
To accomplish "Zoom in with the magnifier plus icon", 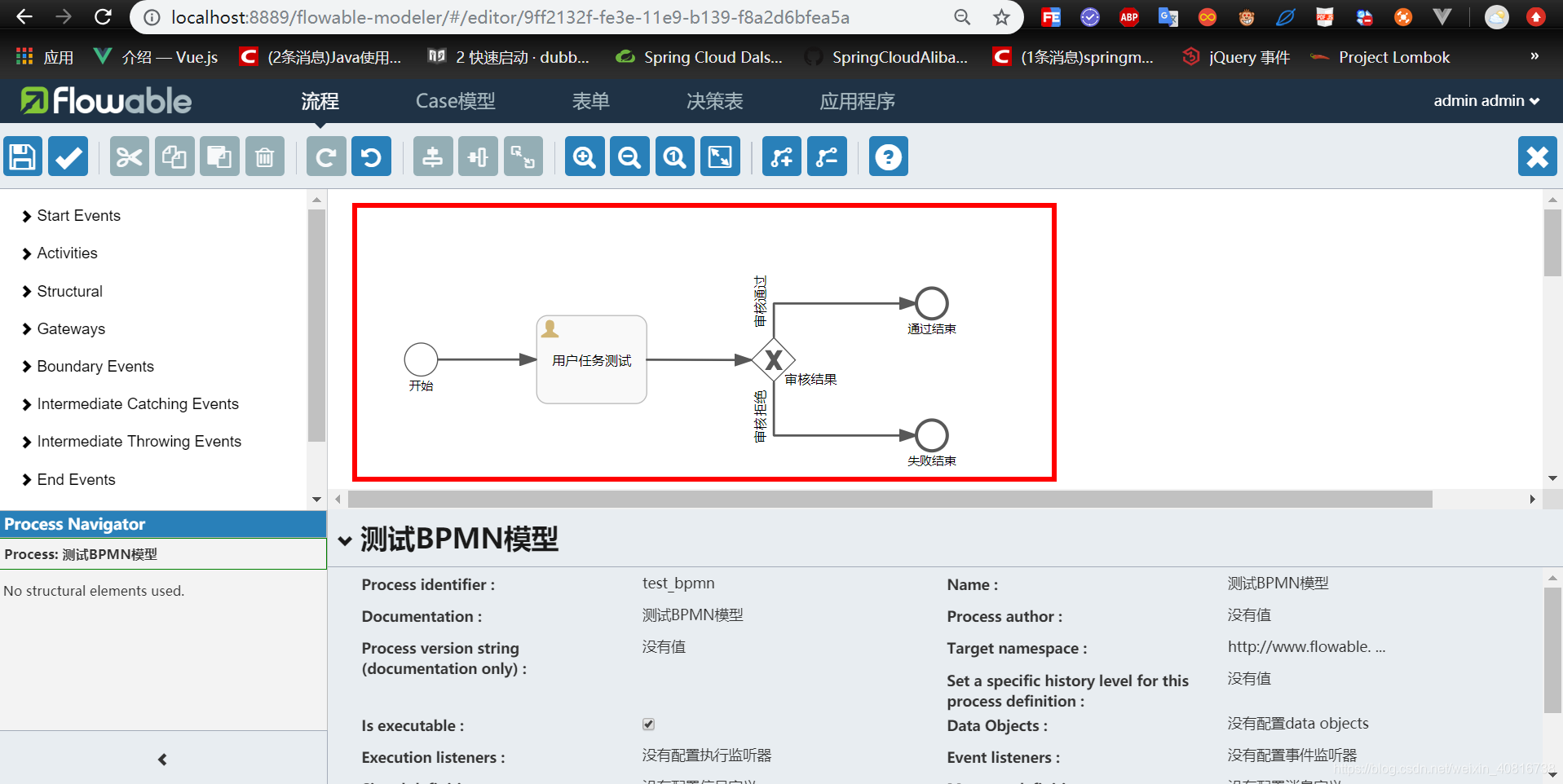I will [x=585, y=156].
